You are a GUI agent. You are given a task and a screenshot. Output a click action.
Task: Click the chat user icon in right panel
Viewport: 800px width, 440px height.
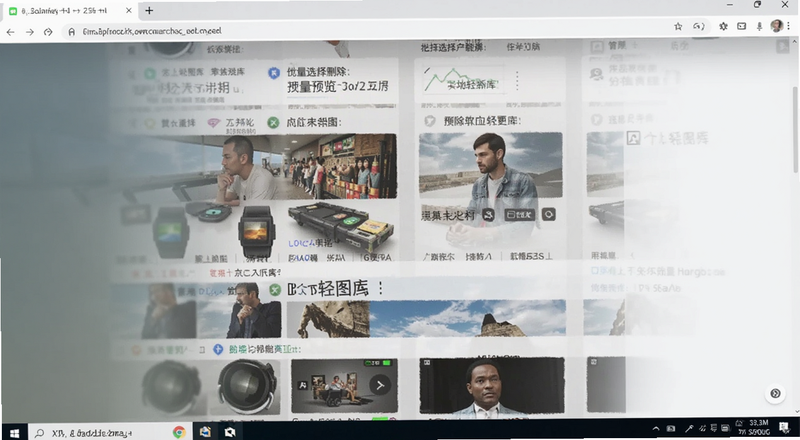[596, 75]
